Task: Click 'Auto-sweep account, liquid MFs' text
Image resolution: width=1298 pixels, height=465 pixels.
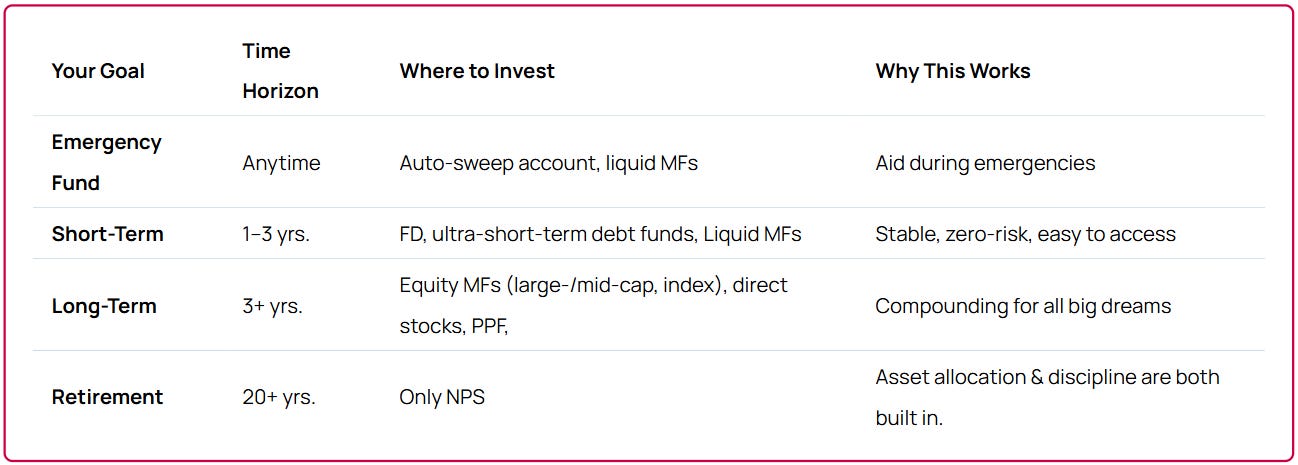Action: tap(548, 163)
